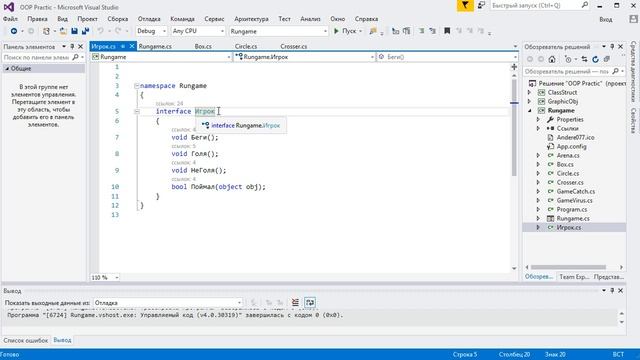The image size is (640, 360).
Task: Click the search magnifier in Toolbox panel
Action: [x=75, y=58]
